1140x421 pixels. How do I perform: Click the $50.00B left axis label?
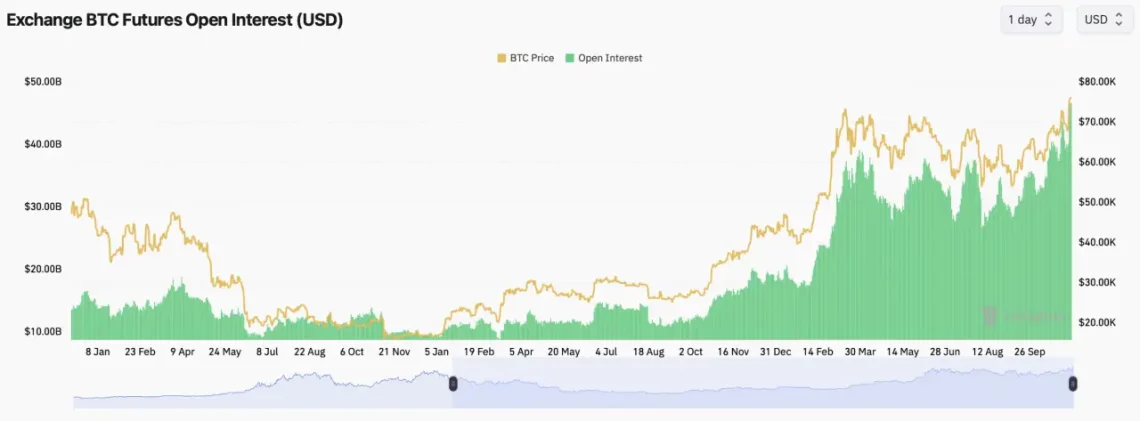[x=43, y=81]
